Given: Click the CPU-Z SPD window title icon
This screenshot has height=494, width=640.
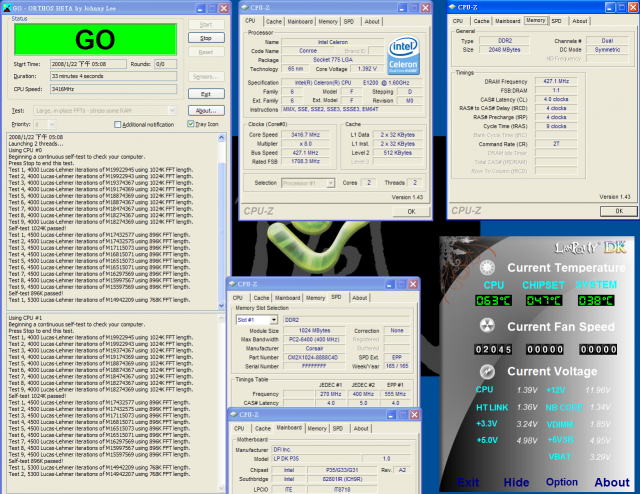Looking at the screenshot, I should pos(232,284).
